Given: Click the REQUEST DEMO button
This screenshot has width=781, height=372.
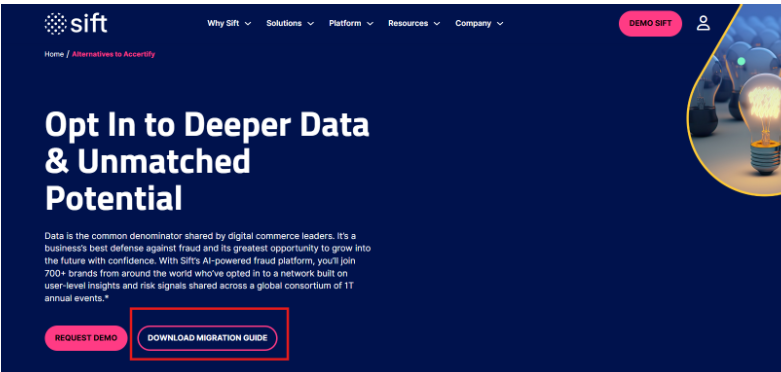Looking at the screenshot, I should click(x=86, y=338).
